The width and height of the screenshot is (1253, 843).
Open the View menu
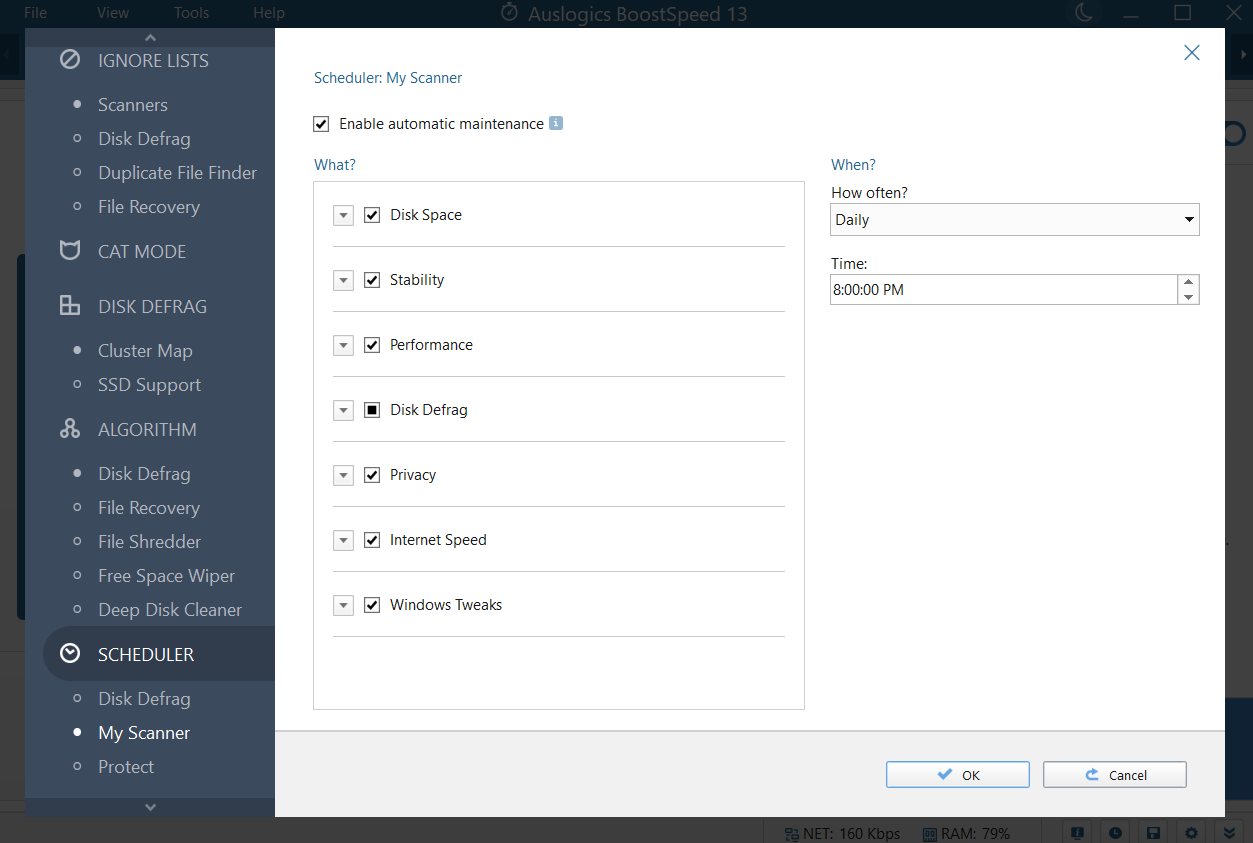click(x=114, y=13)
